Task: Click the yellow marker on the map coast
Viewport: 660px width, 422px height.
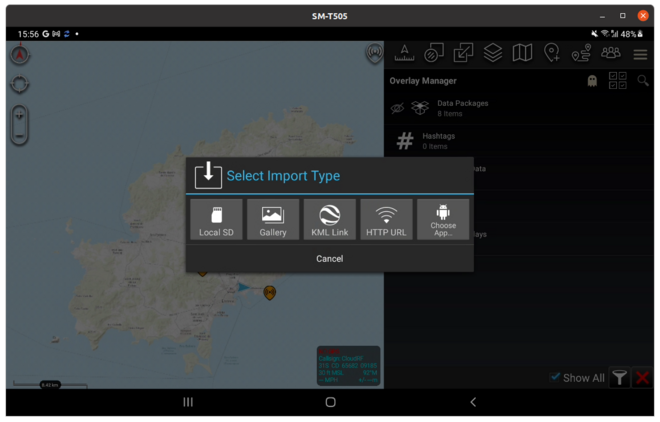Action: pyautogui.click(x=269, y=292)
